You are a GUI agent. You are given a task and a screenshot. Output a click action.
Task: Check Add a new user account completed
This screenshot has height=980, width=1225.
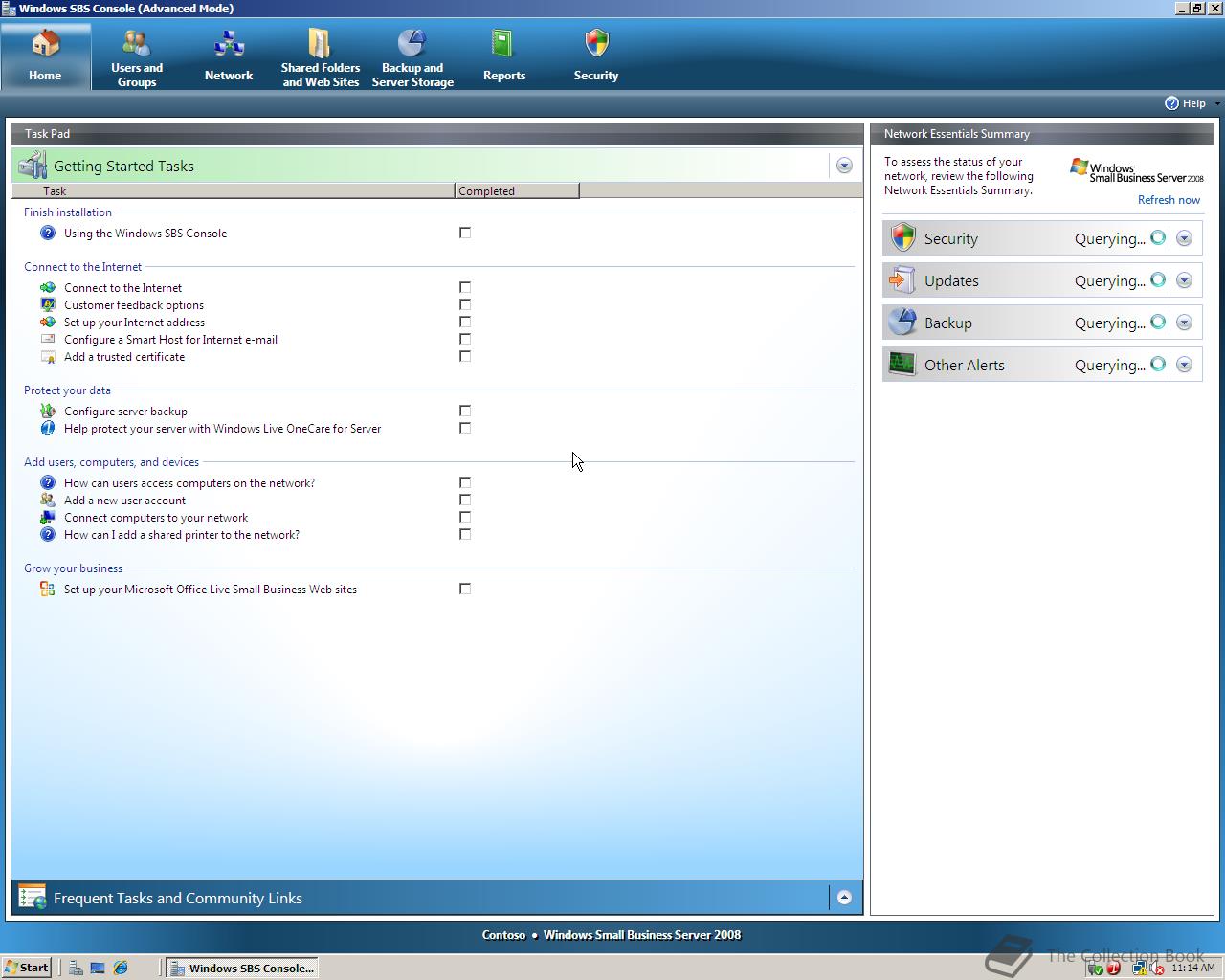pos(465,500)
